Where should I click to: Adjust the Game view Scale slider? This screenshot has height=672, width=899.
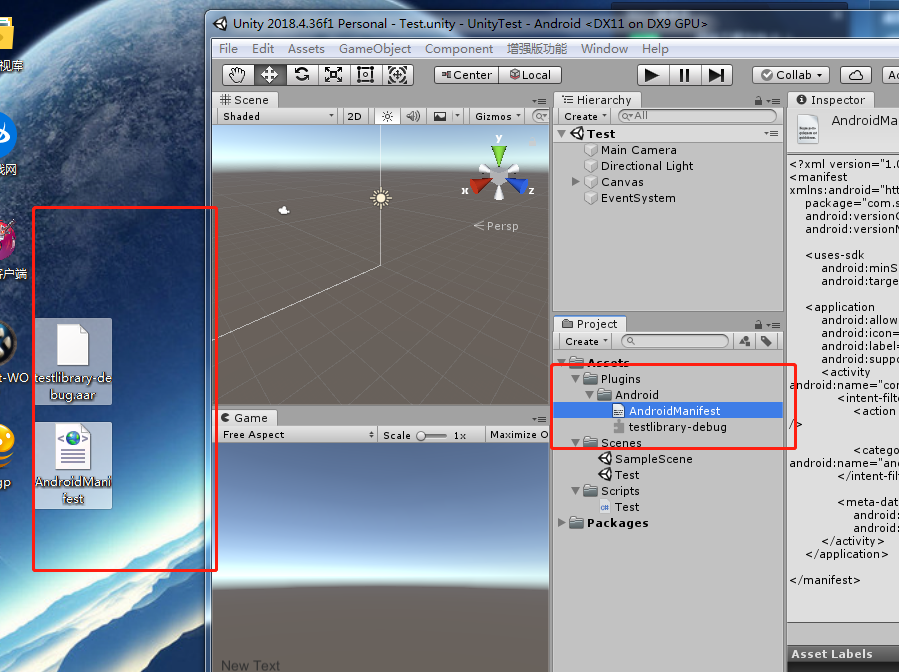[x=431, y=436]
